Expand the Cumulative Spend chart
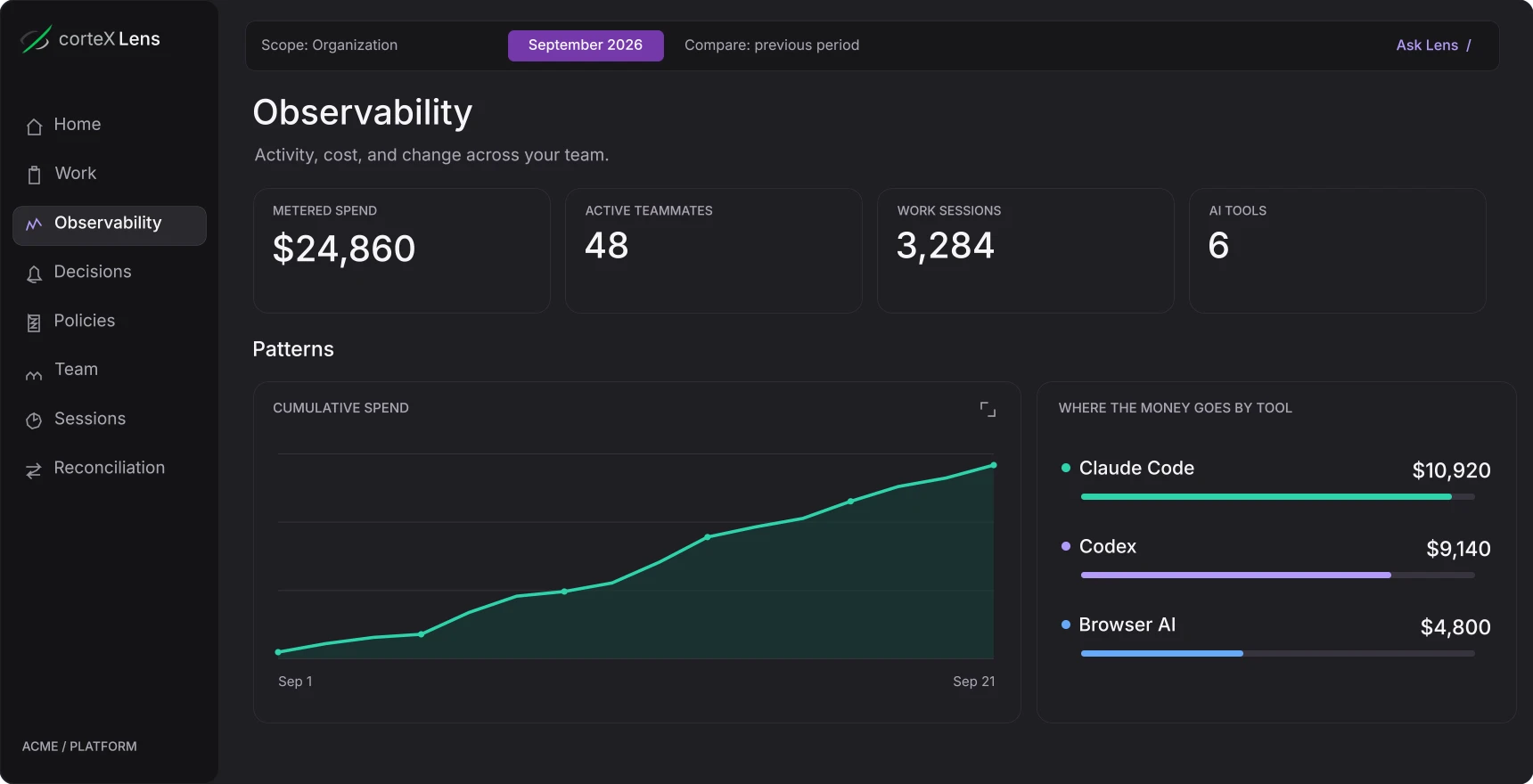The image size is (1533, 784). tap(988, 409)
